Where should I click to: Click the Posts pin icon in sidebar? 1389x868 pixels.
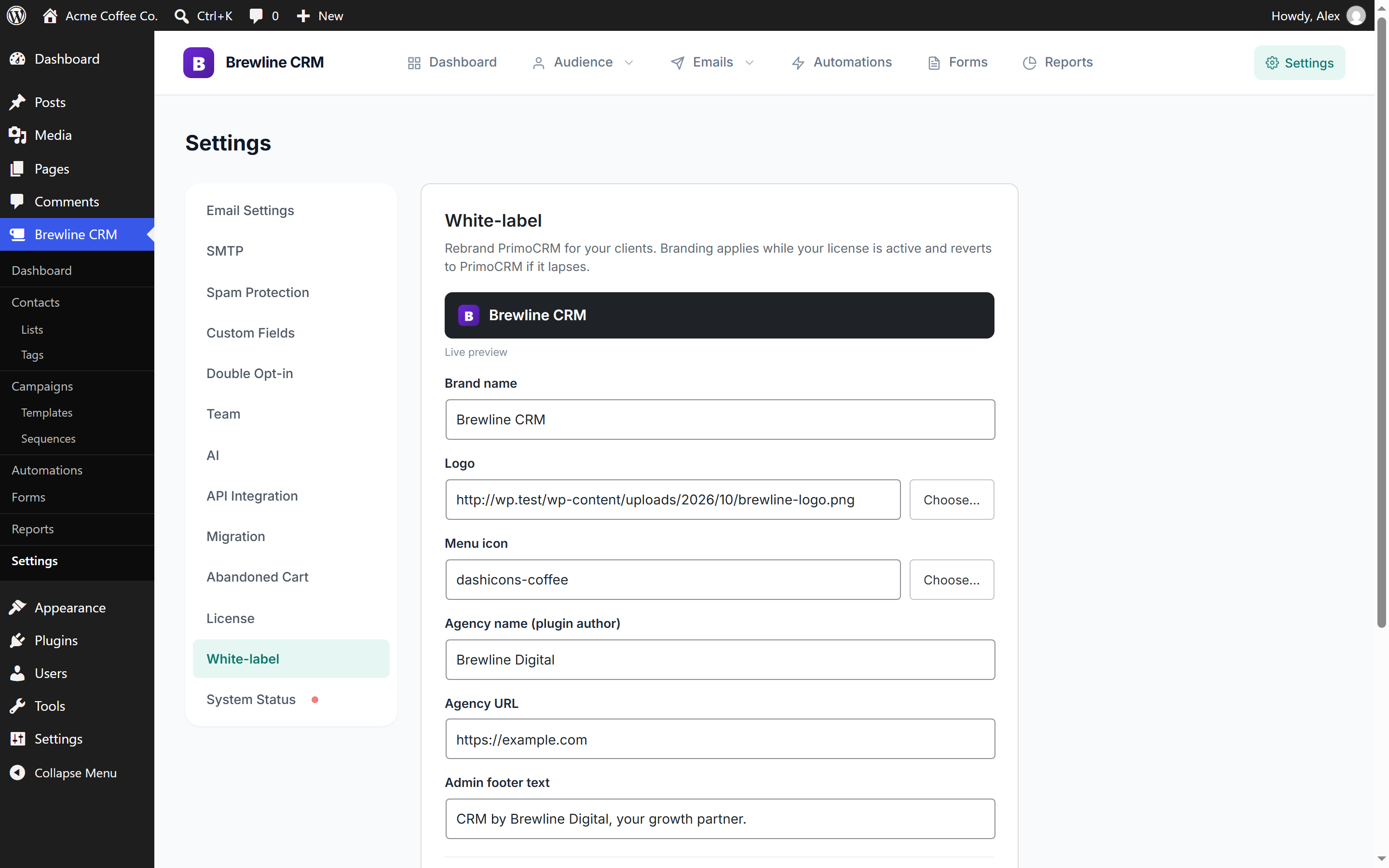tap(18, 102)
